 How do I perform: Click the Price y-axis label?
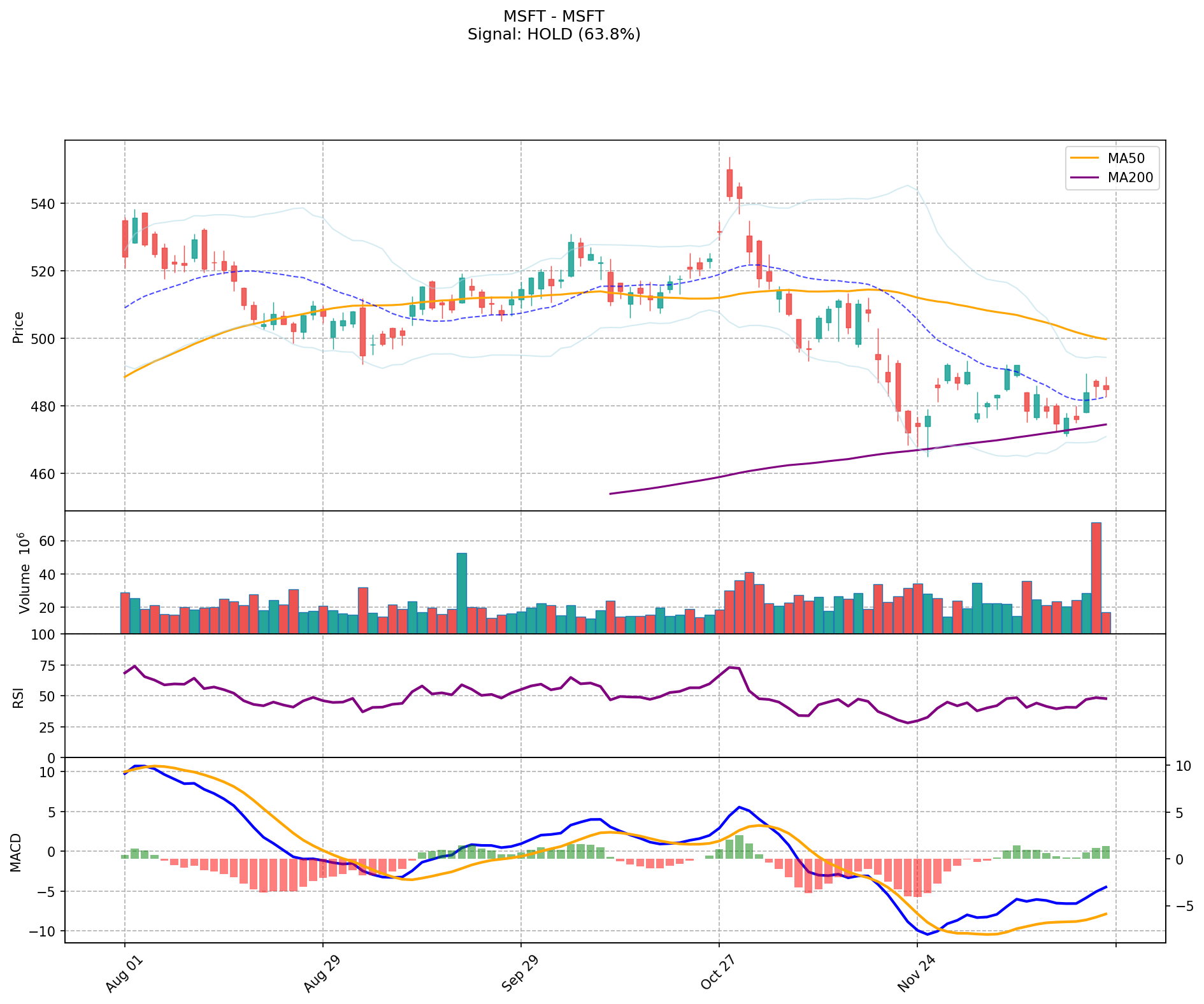[x=18, y=327]
